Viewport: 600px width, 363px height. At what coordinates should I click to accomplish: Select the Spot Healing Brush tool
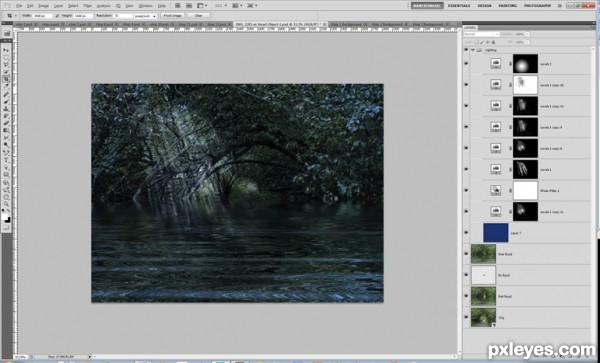7,94
